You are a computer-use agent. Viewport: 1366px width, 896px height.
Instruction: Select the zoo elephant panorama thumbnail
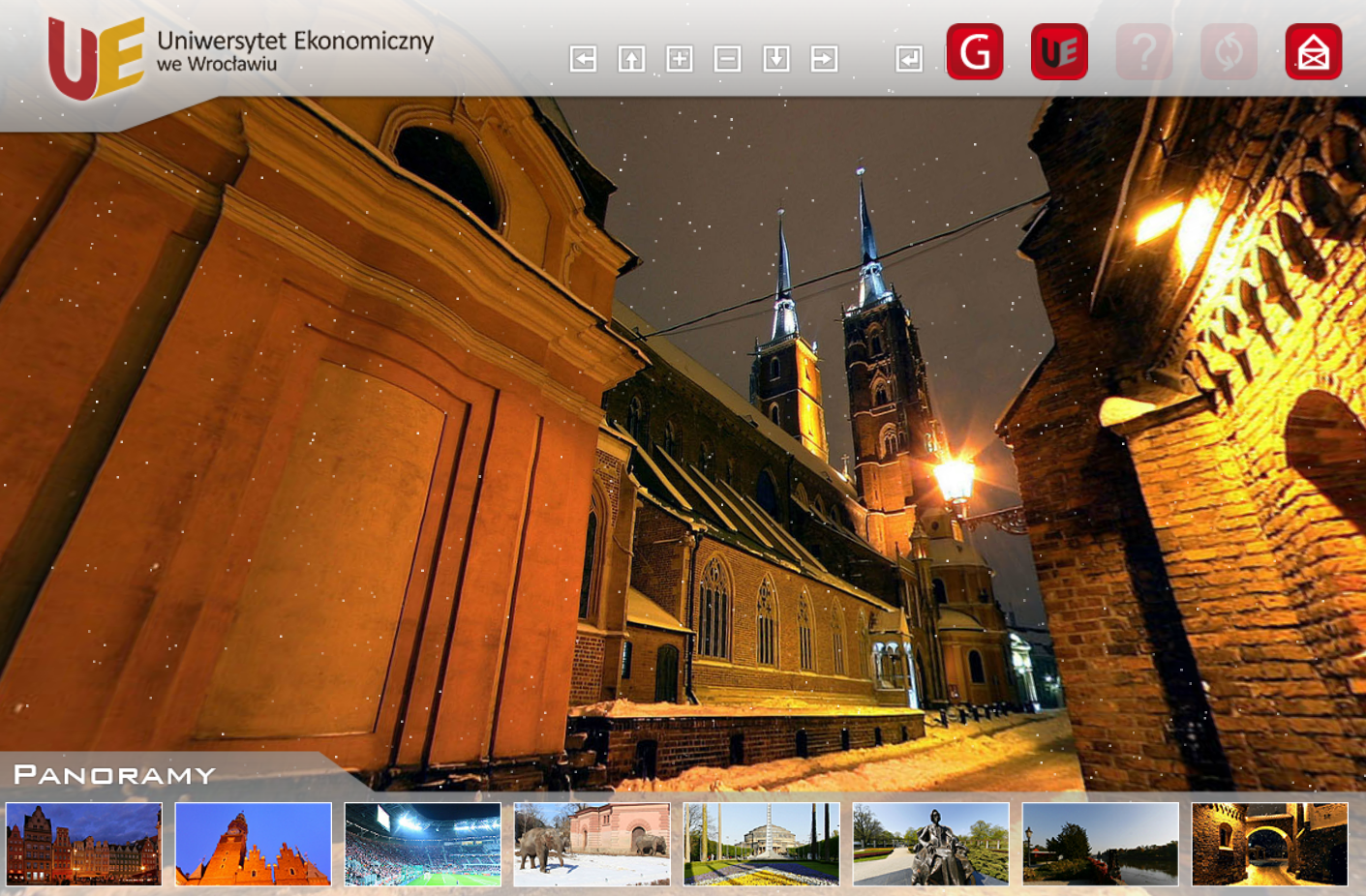point(592,844)
